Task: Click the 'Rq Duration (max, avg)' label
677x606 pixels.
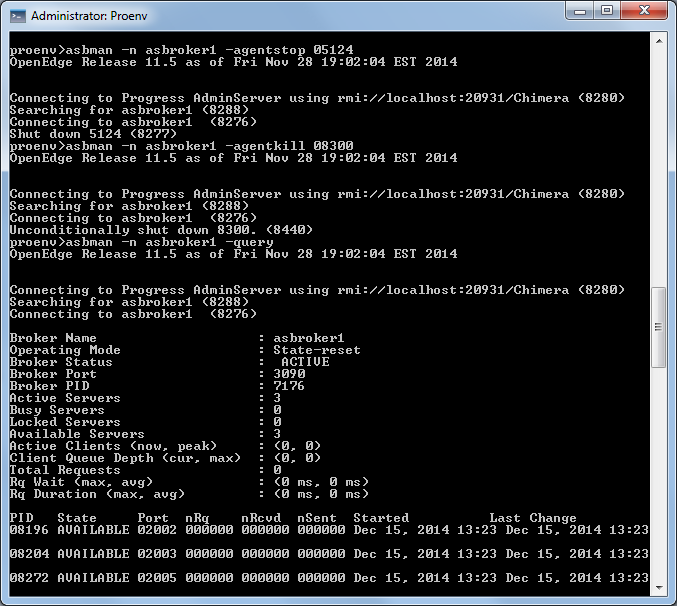Action: pyautogui.click(x=97, y=494)
